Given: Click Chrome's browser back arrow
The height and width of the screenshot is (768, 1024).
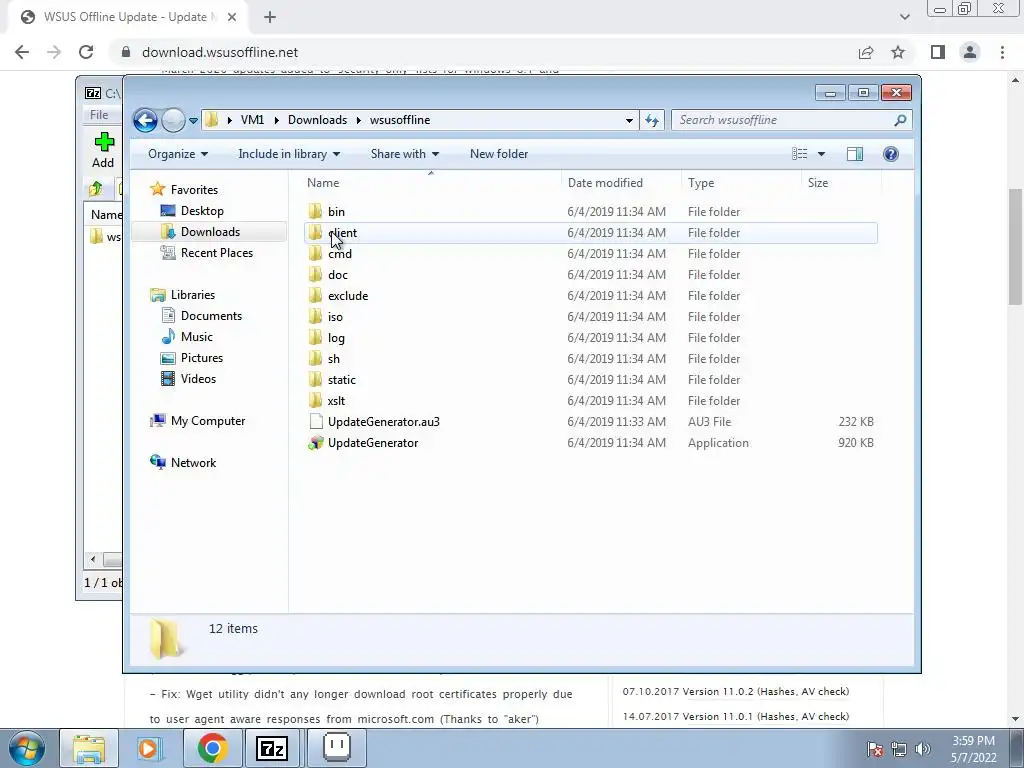Looking at the screenshot, I should coord(22,52).
